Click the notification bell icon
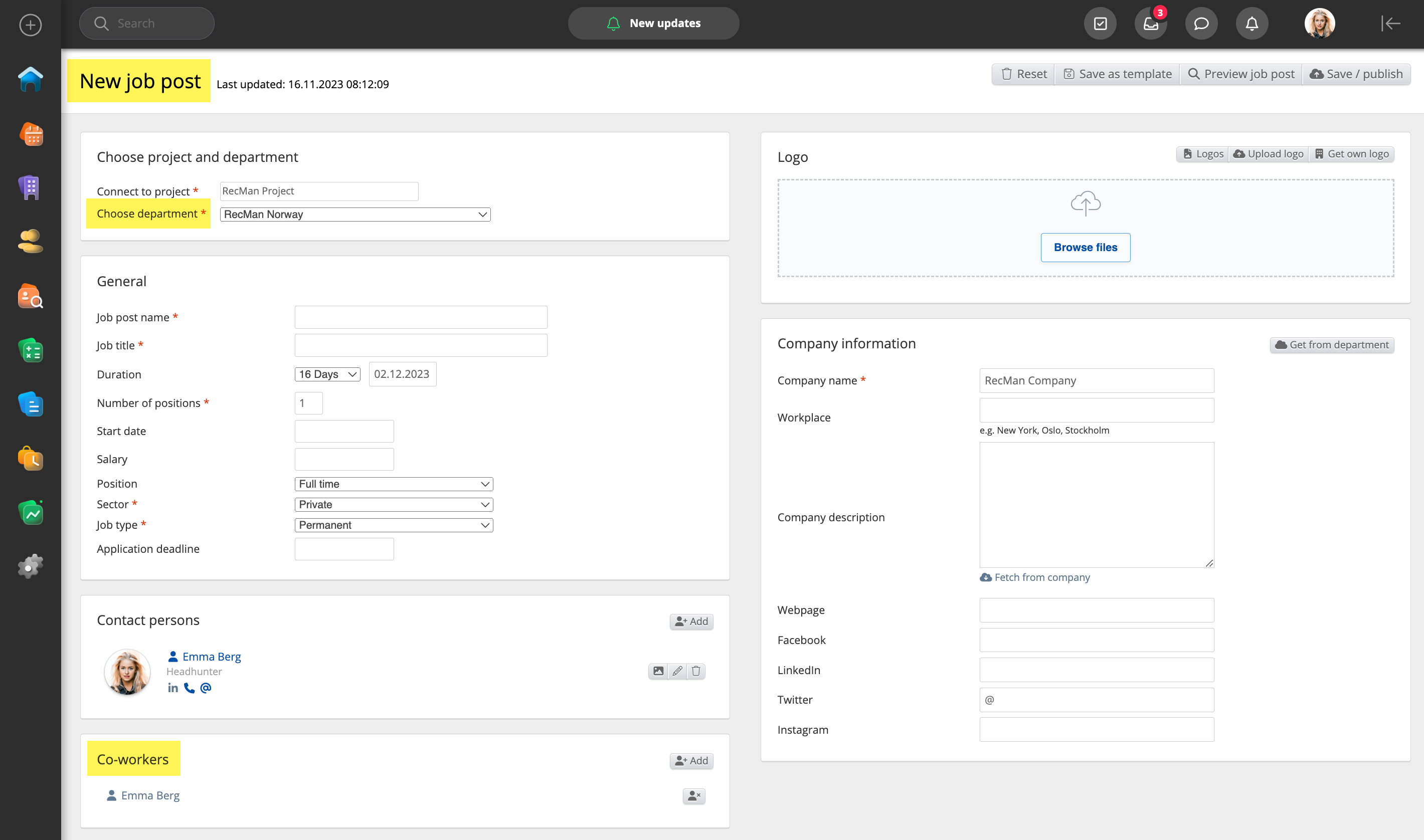Image resolution: width=1424 pixels, height=840 pixels. pyautogui.click(x=1252, y=24)
